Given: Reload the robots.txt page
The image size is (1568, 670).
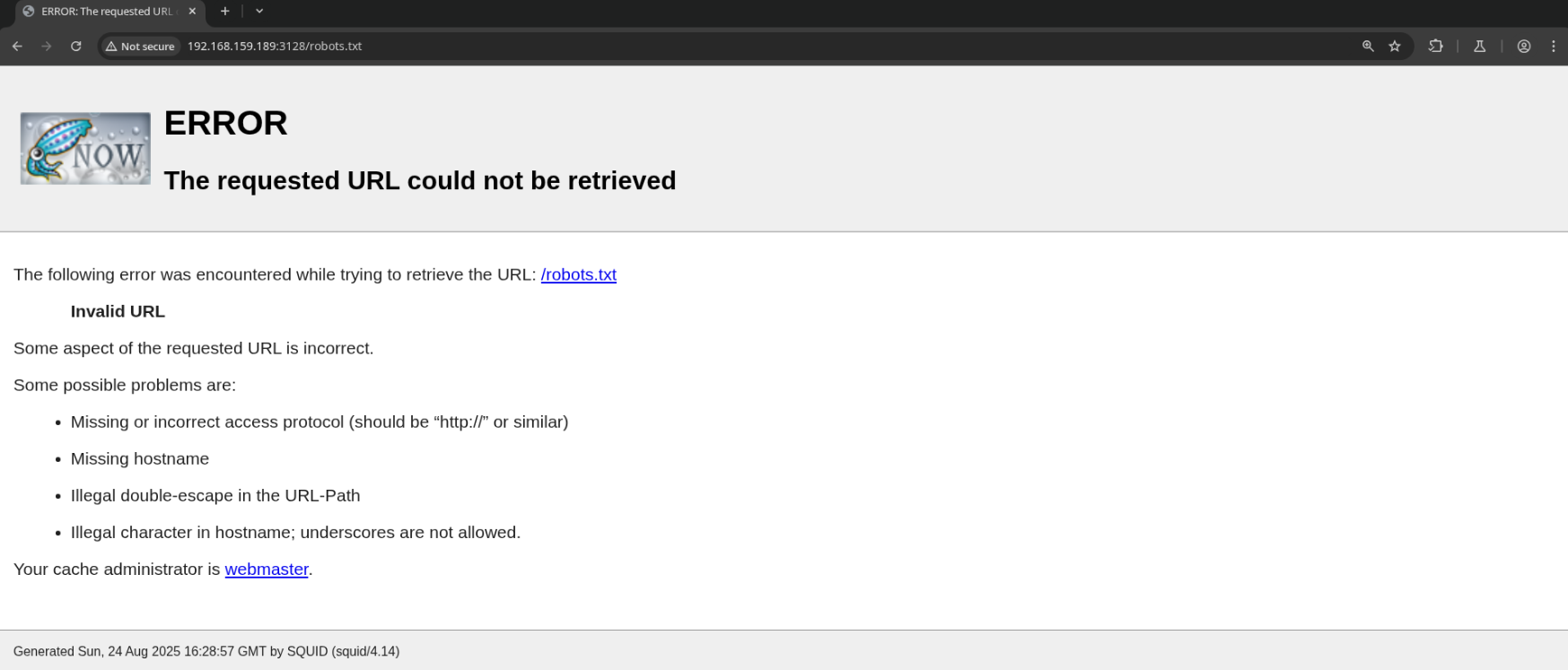Looking at the screenshot, I should 76,46.
